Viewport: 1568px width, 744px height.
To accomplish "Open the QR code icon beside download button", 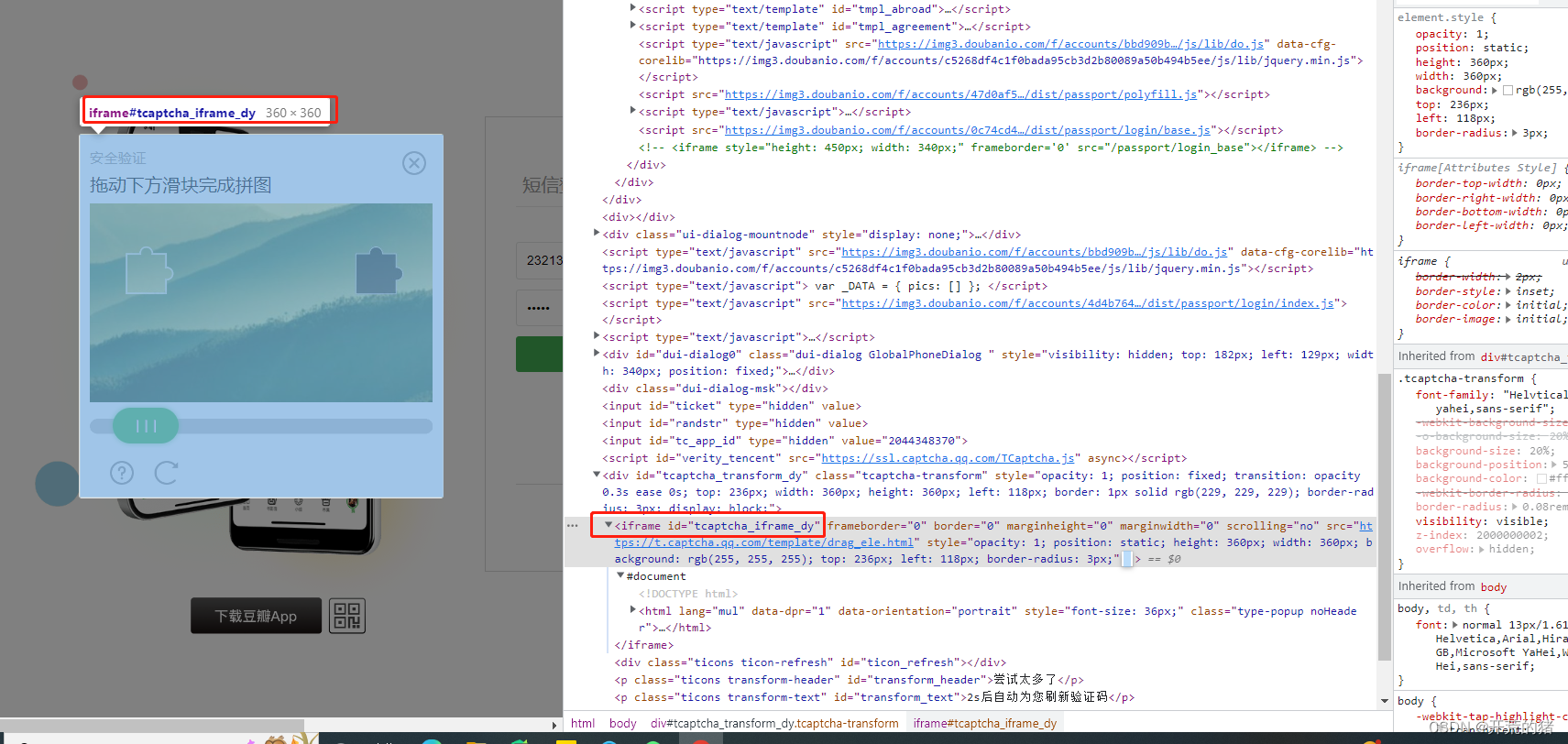I will coord(347,616).
